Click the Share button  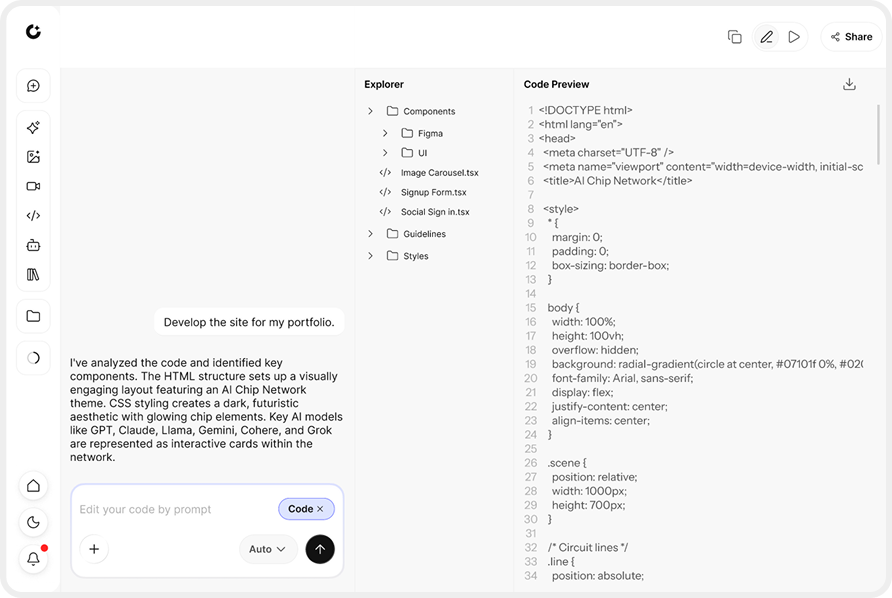click(851, 37)
